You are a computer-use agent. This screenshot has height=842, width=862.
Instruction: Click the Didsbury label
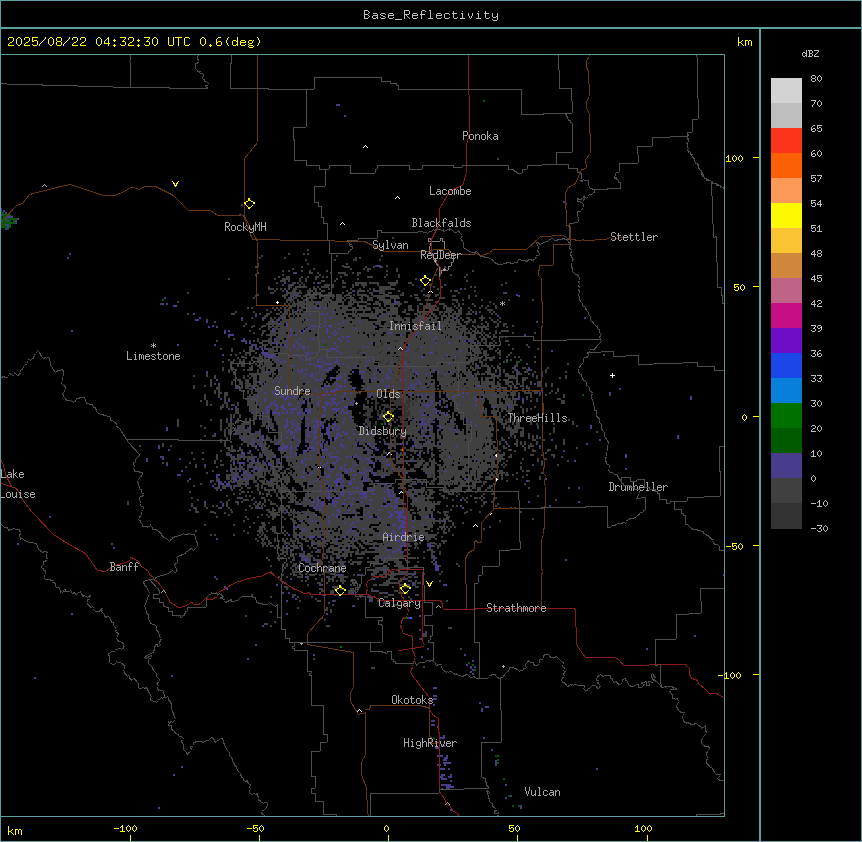tap(383, 431)
